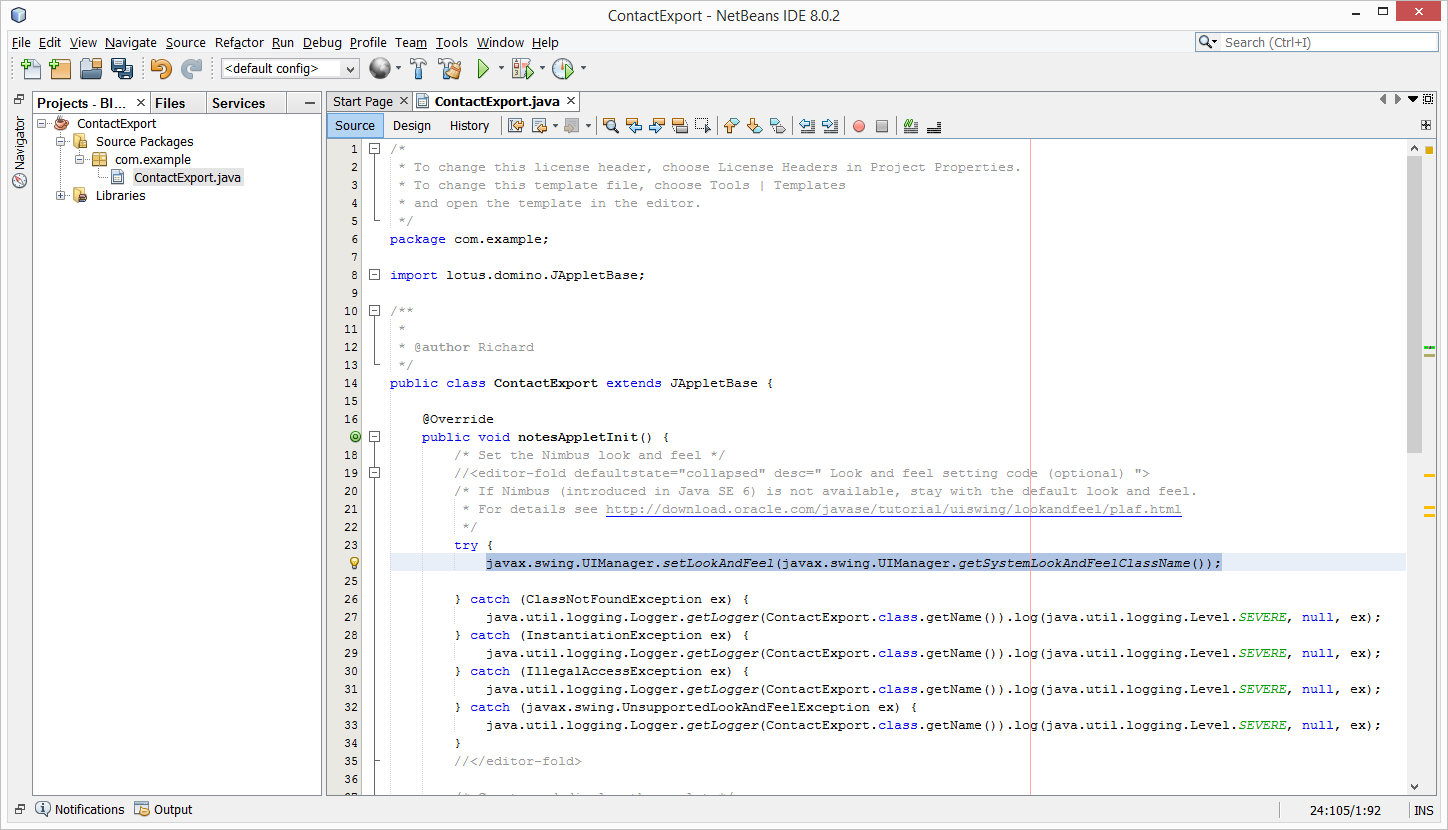The width and height of the screenshot is (1448, 830).
Task: Switch to the Start Page tab
Action: click(x=362, y=101)
